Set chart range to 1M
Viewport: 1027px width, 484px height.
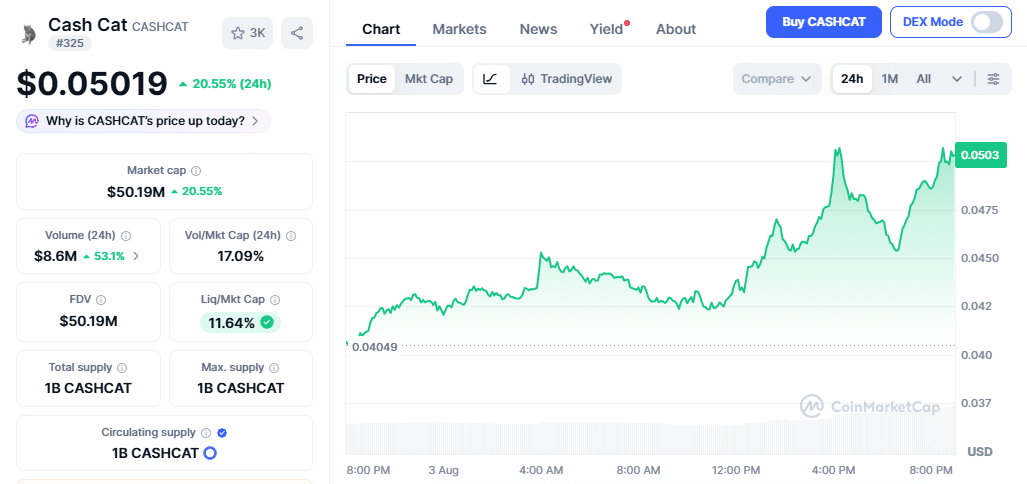(x=889, y=79)
